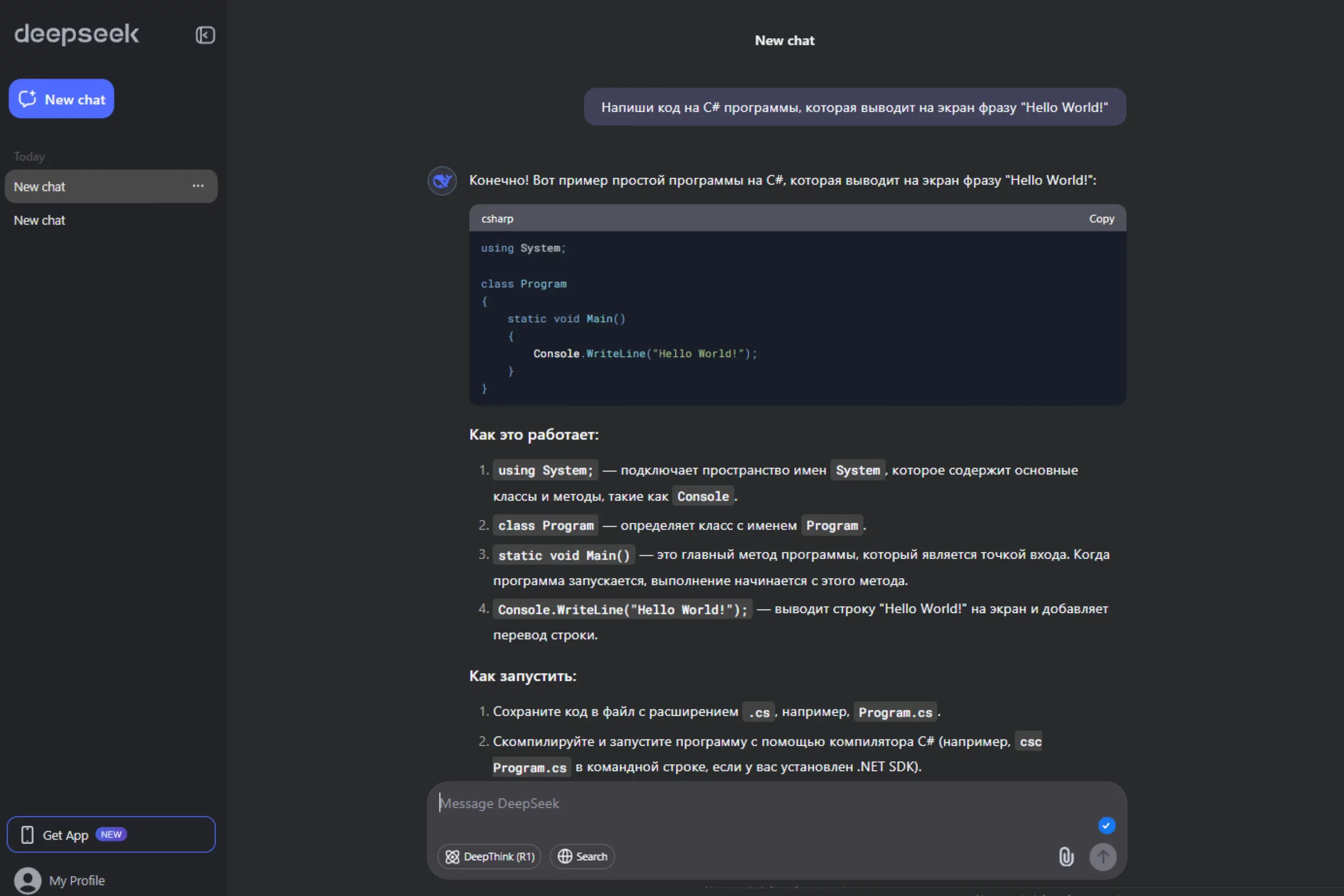Click the Get App NEW button
The height and width of the screenshot is (896, 1344).
pos(111,835)
